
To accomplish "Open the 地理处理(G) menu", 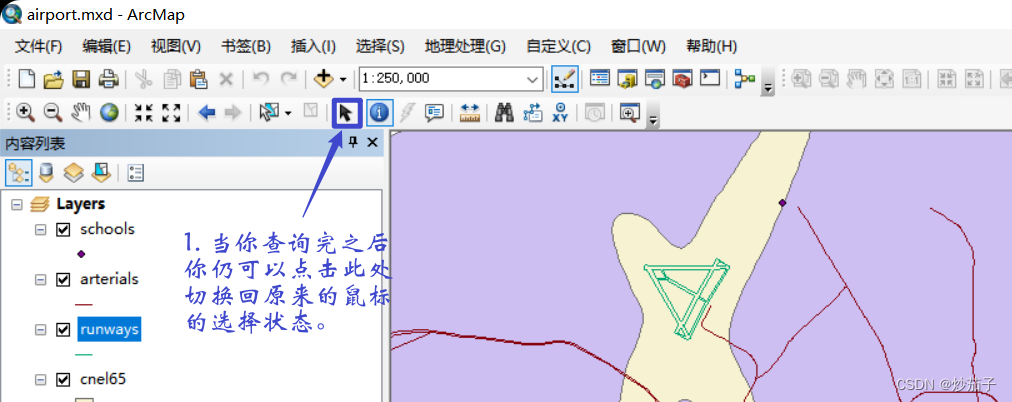I will pos(465,46).
